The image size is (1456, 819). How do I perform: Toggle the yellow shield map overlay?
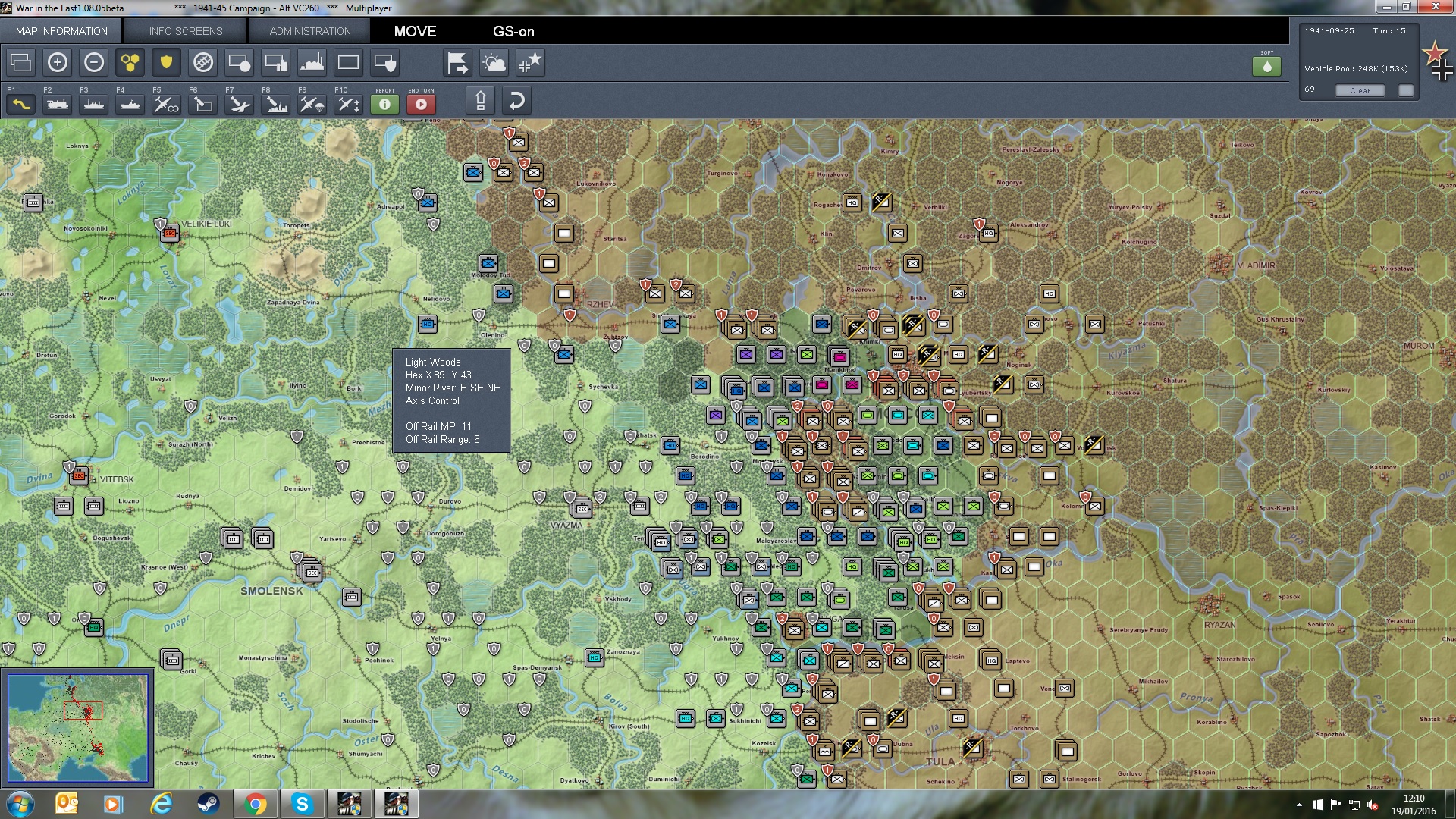(166, 62)
